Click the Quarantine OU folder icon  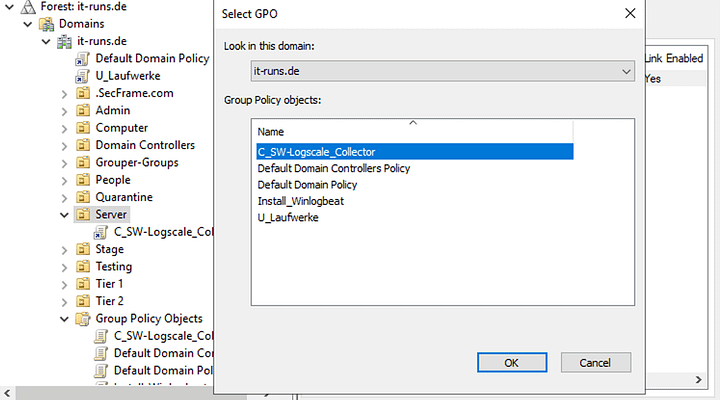(82, 197)
